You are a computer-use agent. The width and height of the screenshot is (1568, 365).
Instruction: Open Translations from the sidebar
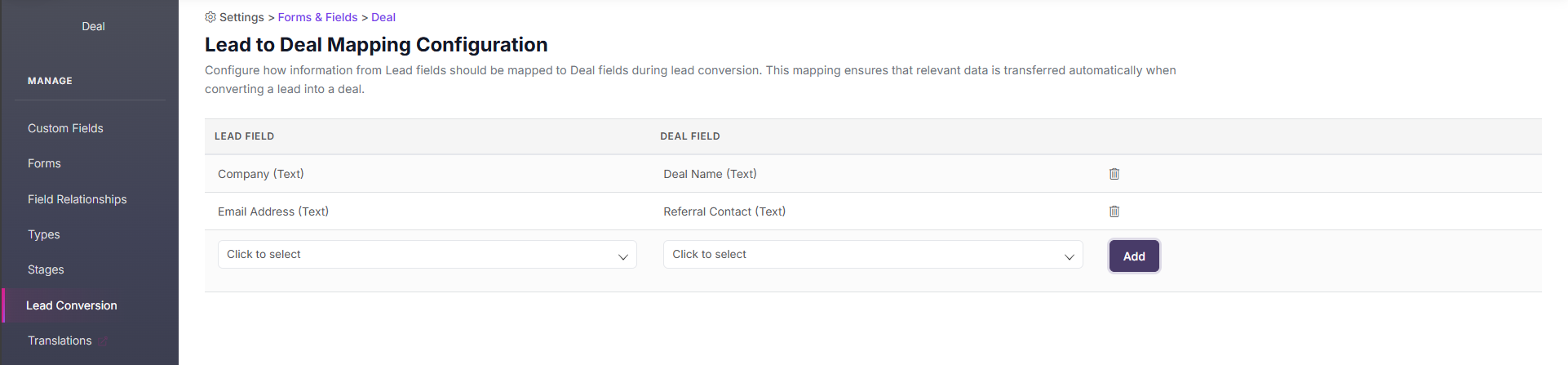click(60, 341)
